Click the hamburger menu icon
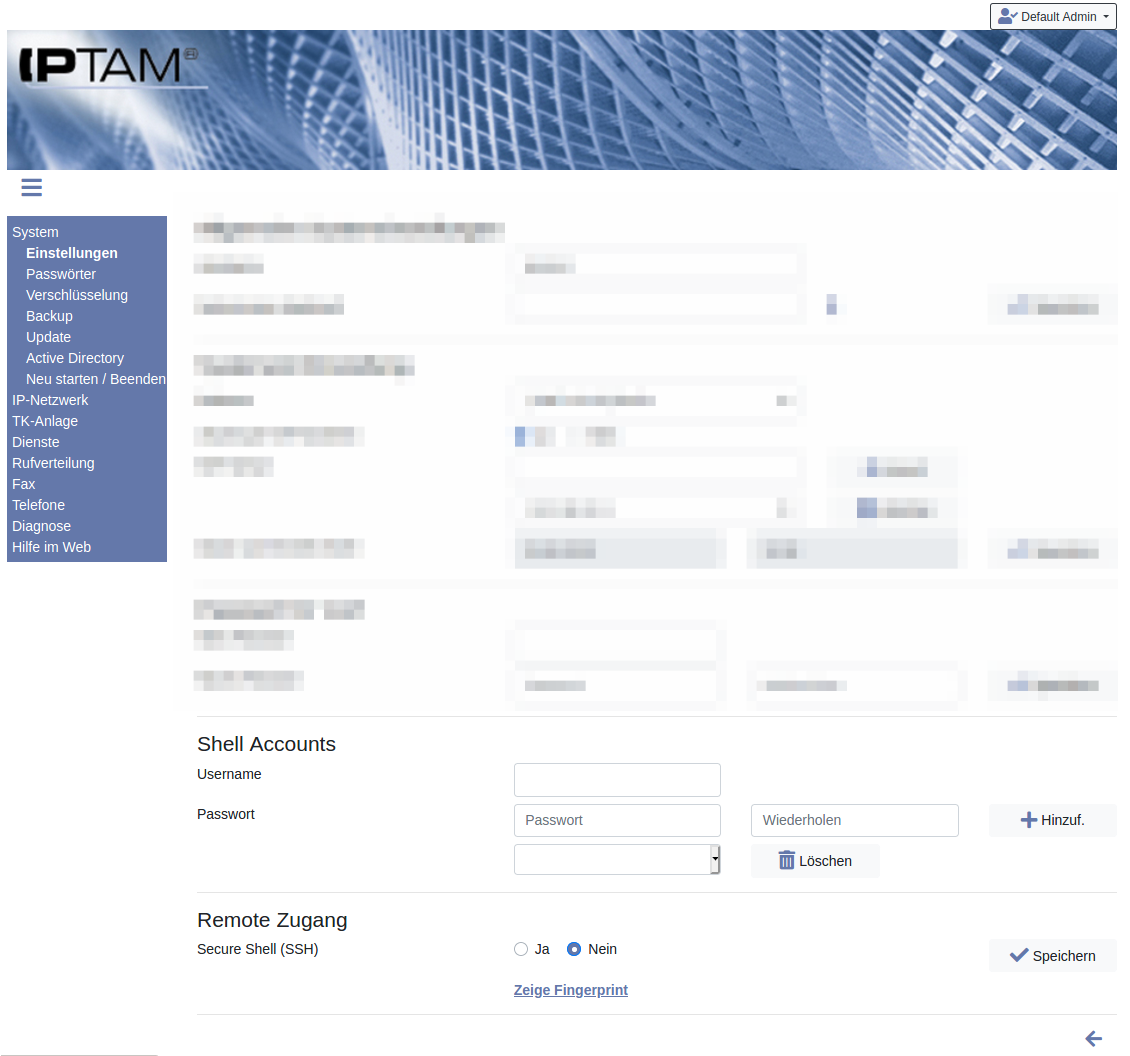Screen dimensions: 1130x1056 coord(31,187)
